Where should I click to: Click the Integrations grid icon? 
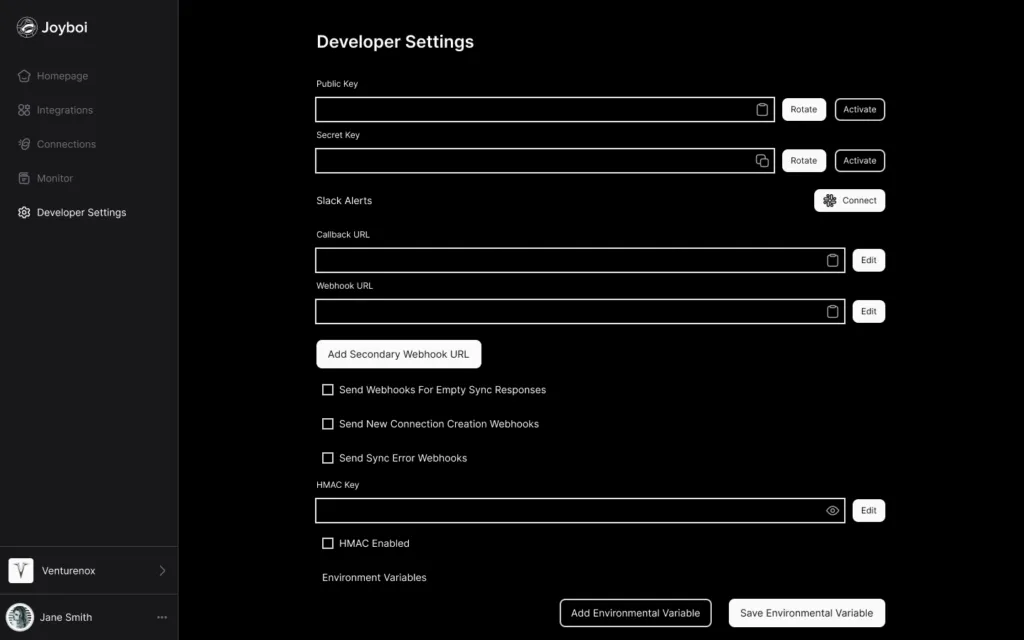pos(24,110)
